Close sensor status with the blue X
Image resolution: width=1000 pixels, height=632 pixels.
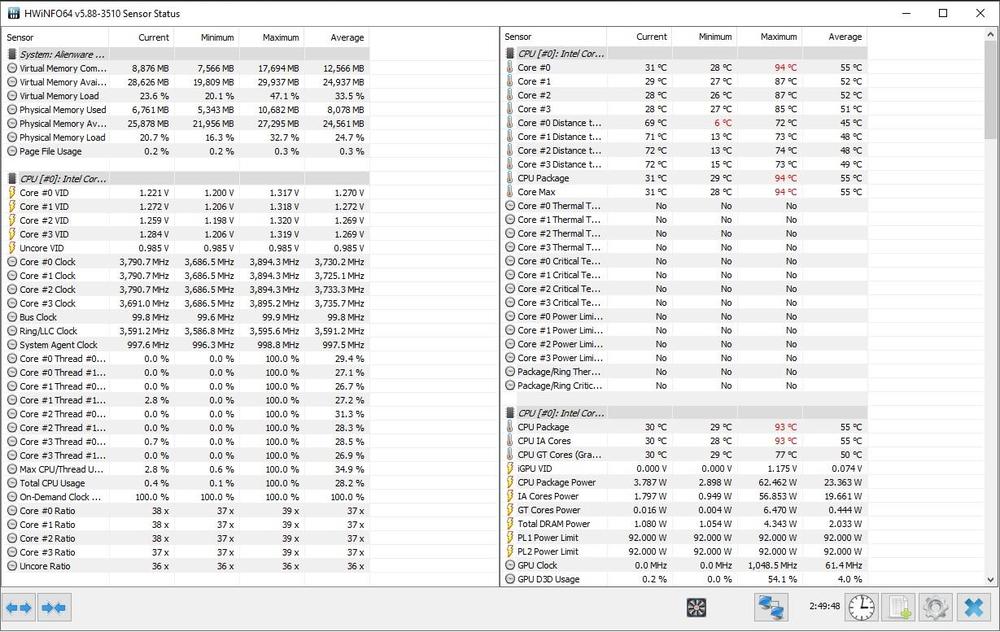click(x=972, y=607)
